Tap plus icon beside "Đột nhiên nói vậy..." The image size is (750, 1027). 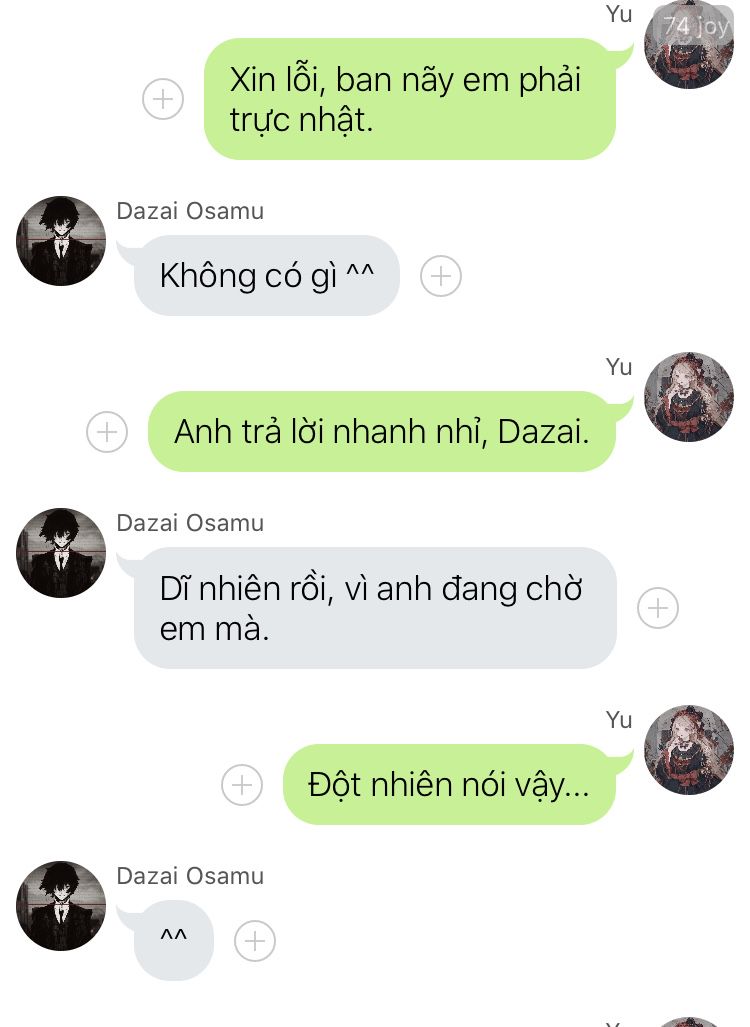pyautogui.click(x=242, y=785)
